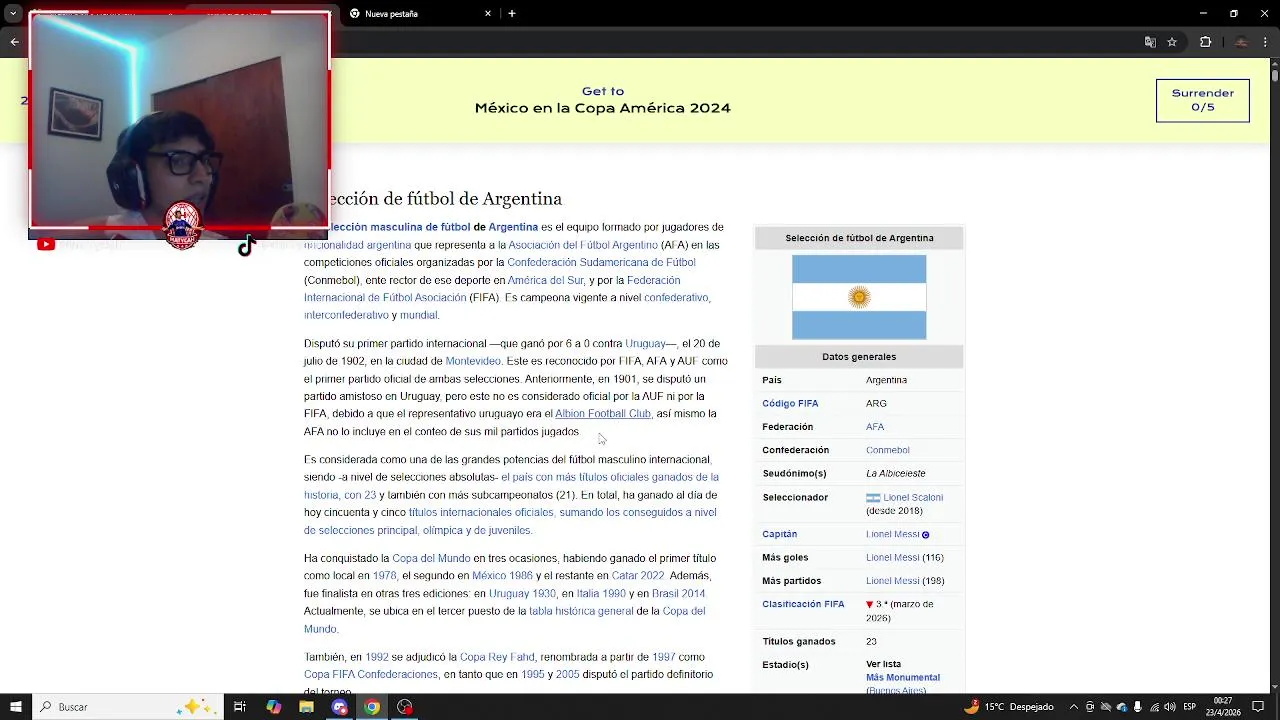Click the page vertical scrollbar thumb
This screenshot has height=720, width=1280.
tap(1274, 75)
